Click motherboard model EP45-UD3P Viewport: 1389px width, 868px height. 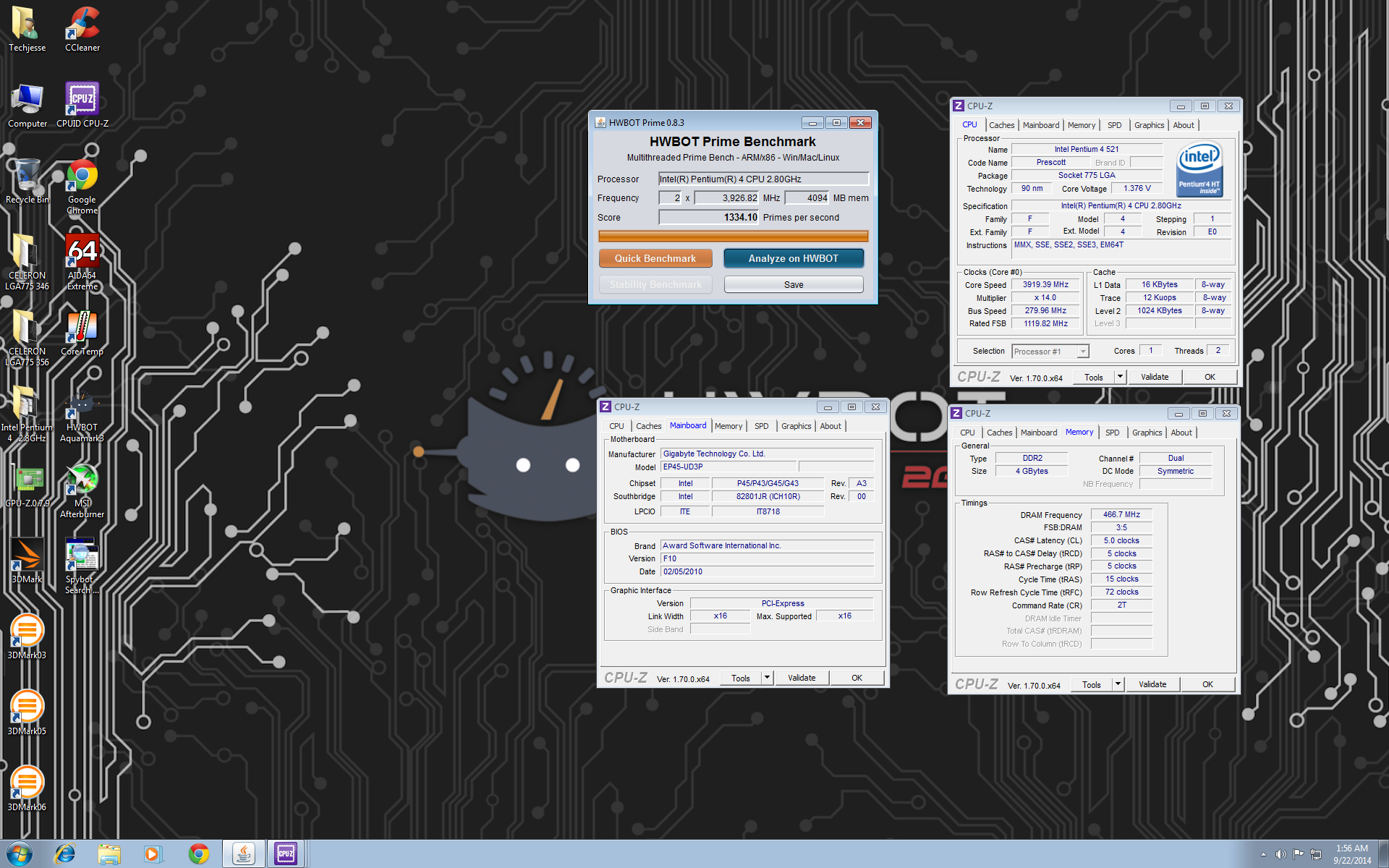pyautogui.click(x=727, y=467)
